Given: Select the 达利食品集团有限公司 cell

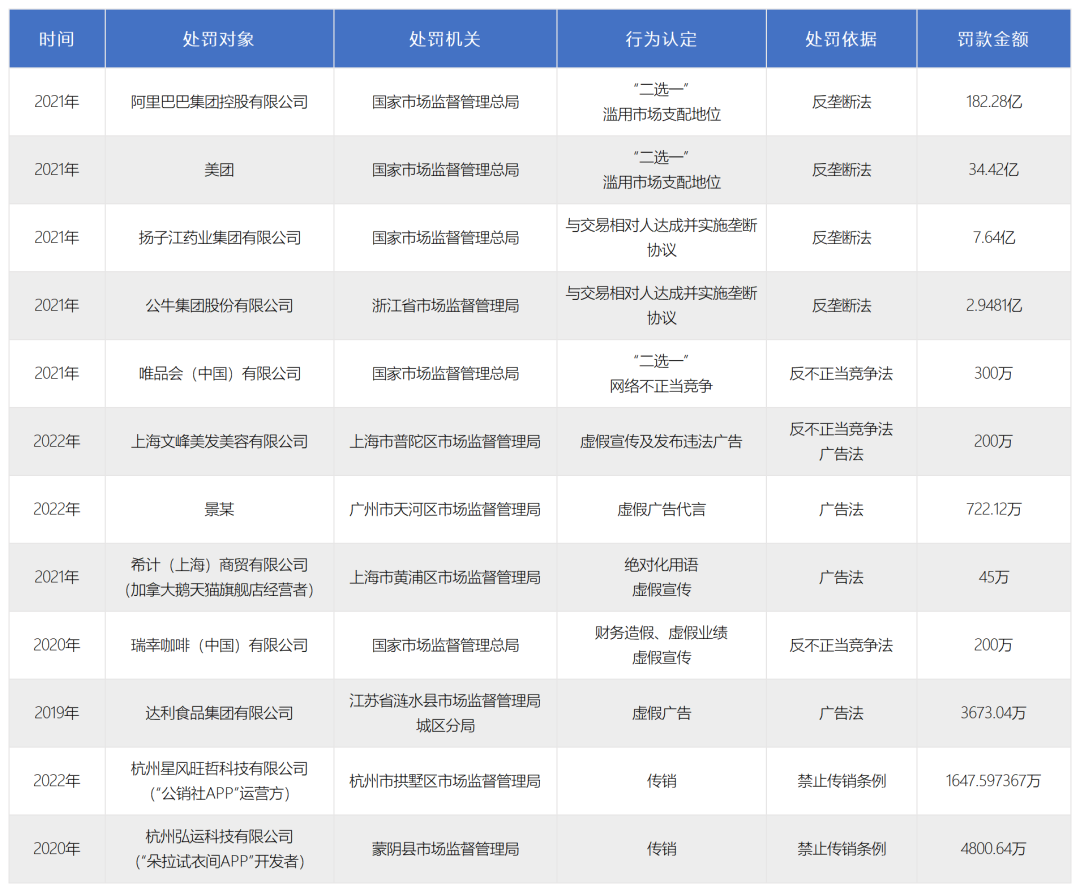Looking at the screenshot, I should [219, 713].
